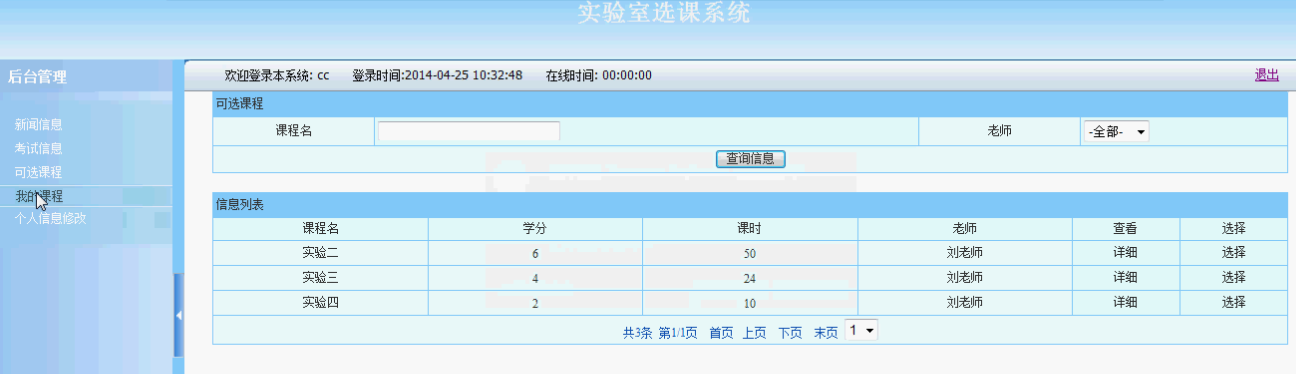Select course 实验四 via 选择 link
Image resolution: width=1296 pixels, height=374 pixels.
point(1233,303)
